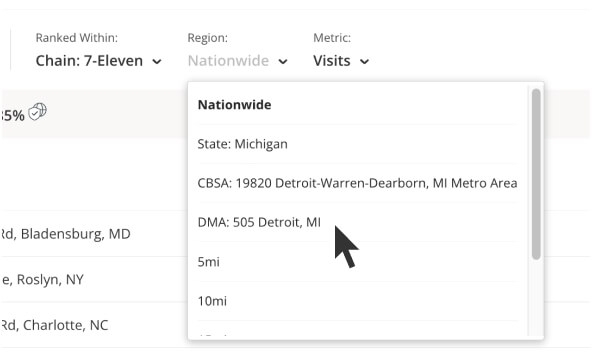Open the Metric Visits dropdown
The image size is (592, 362).
click(341, 61)
